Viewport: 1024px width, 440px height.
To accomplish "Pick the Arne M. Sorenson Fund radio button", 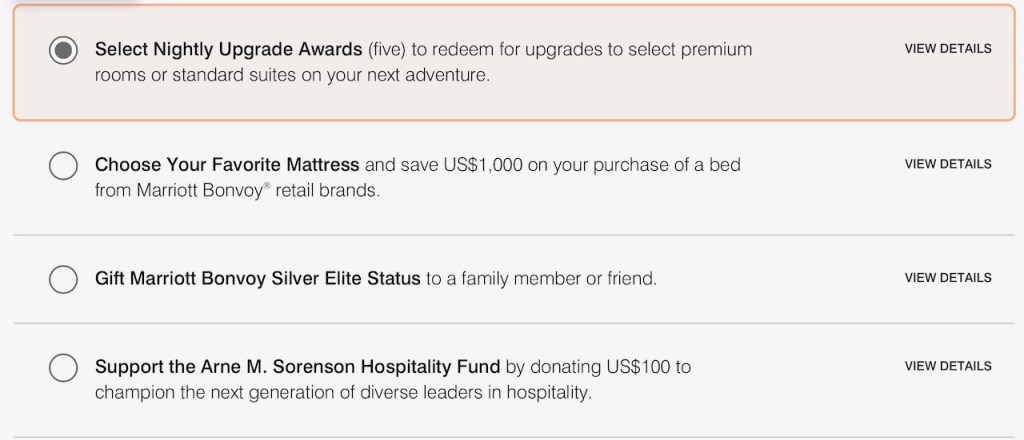I will pyautogui.click(x=63, y=367).
